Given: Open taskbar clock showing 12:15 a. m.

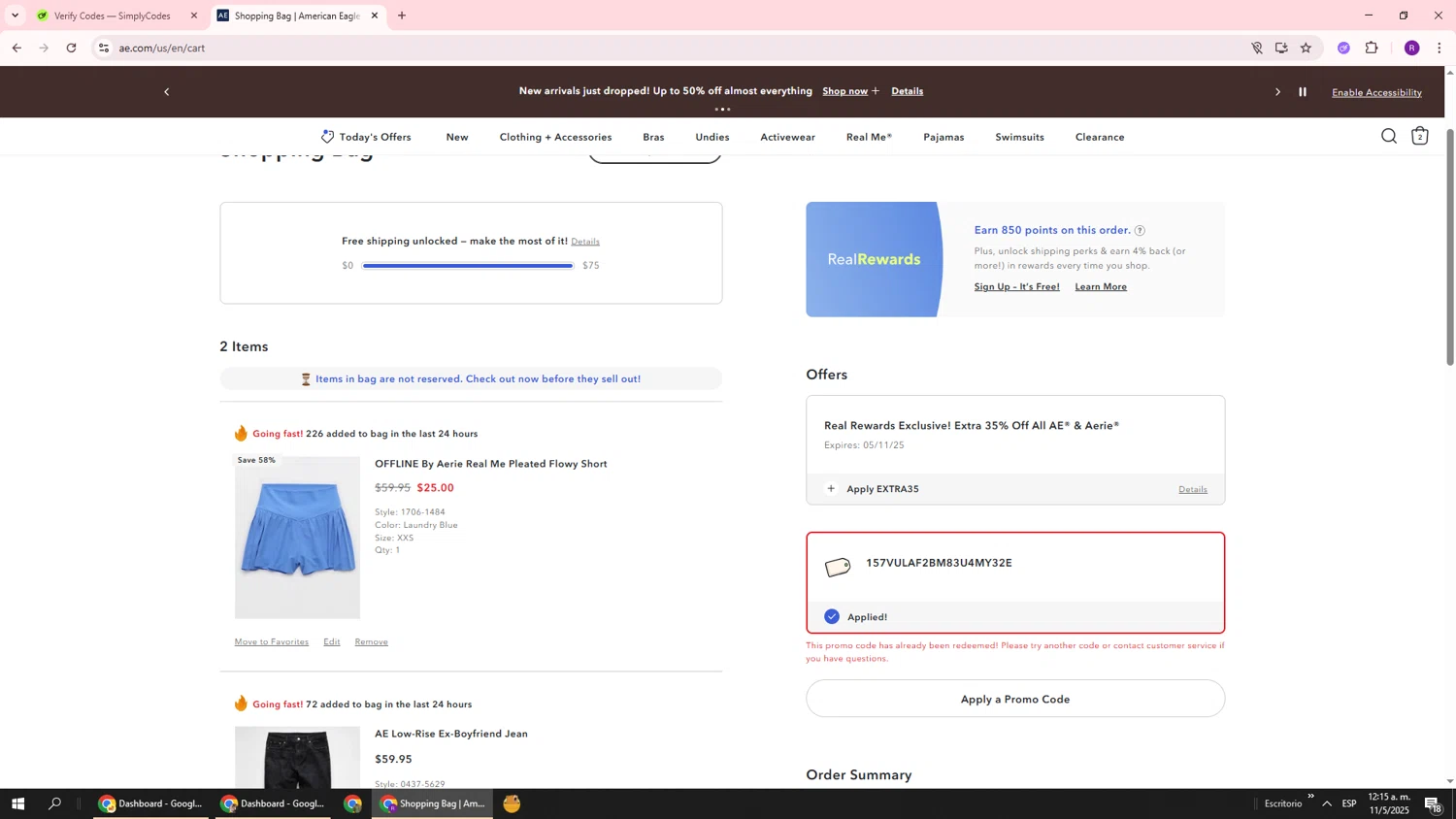Looking at the screenshot, I should tap(1389, 803).
